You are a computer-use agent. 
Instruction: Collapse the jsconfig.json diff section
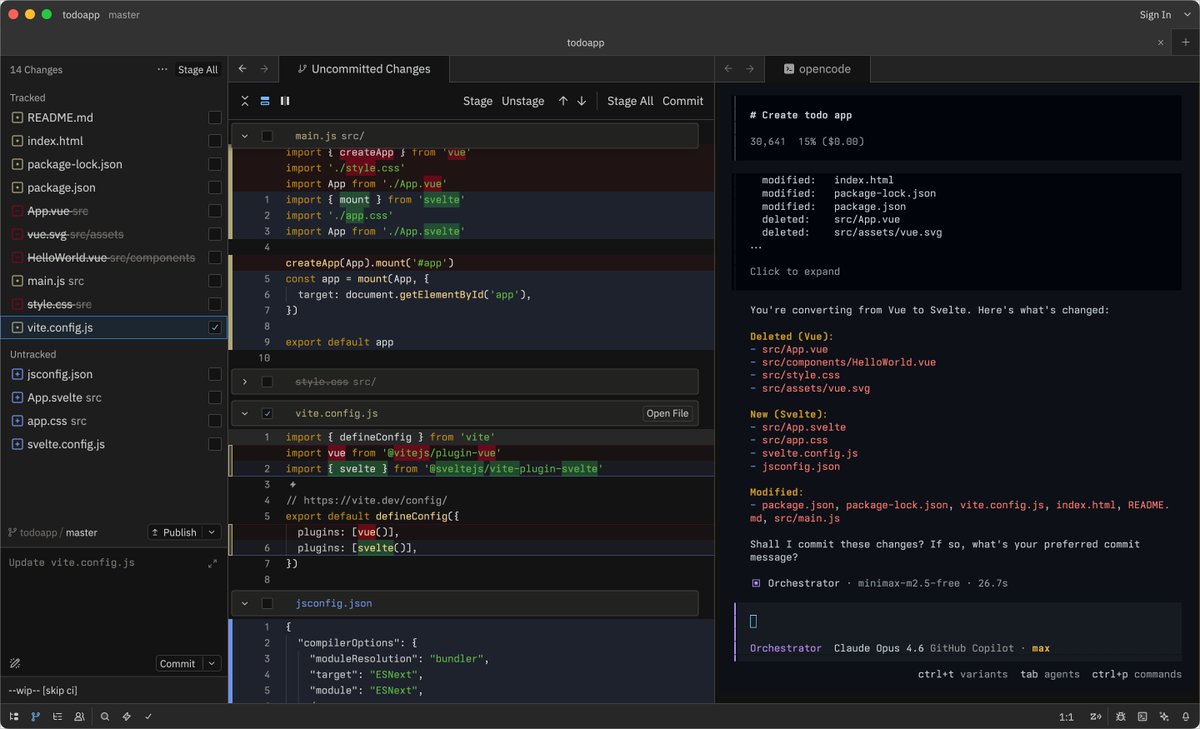point(245,603)
